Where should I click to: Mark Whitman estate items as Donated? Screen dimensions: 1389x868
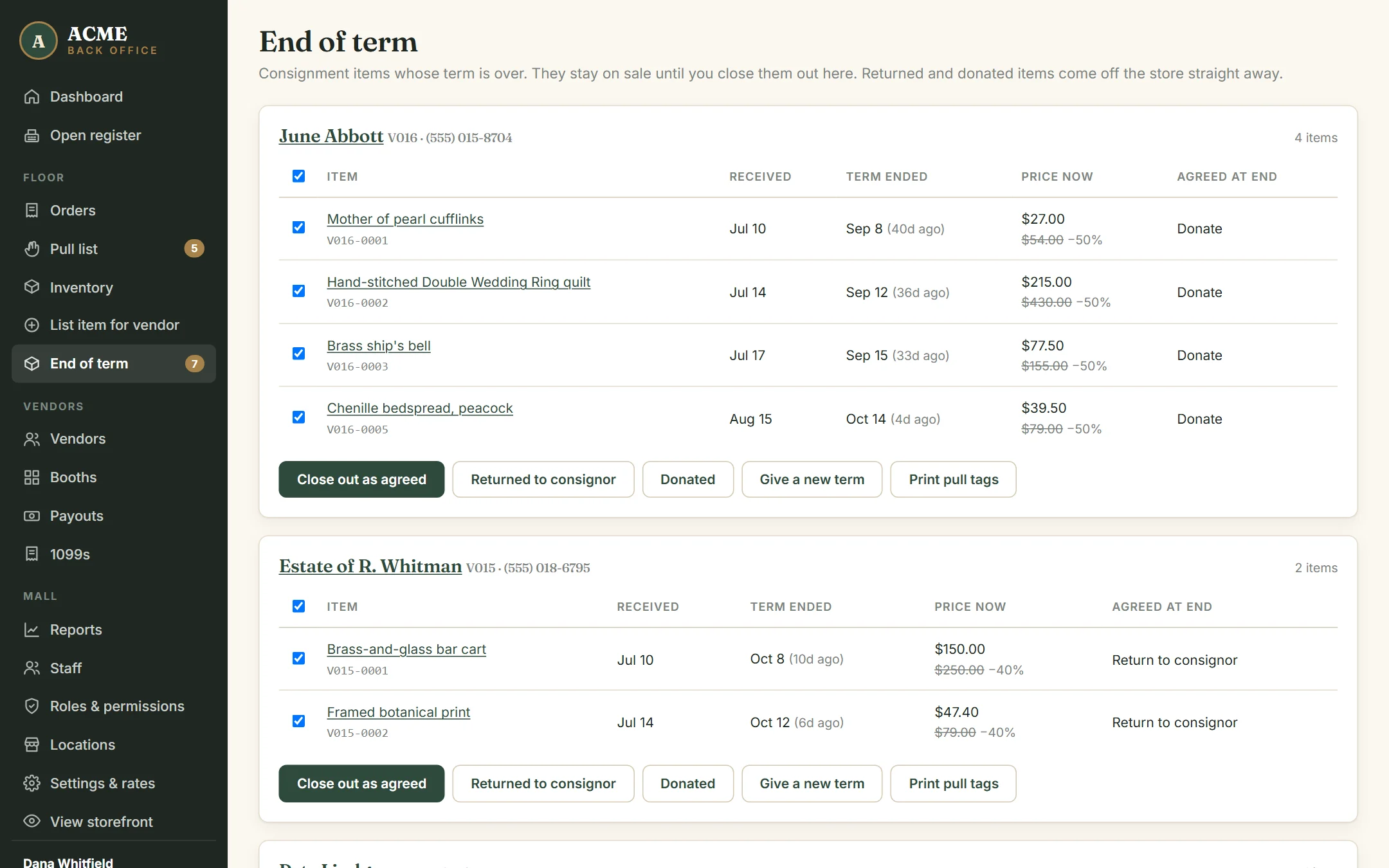tap(688, 783)
